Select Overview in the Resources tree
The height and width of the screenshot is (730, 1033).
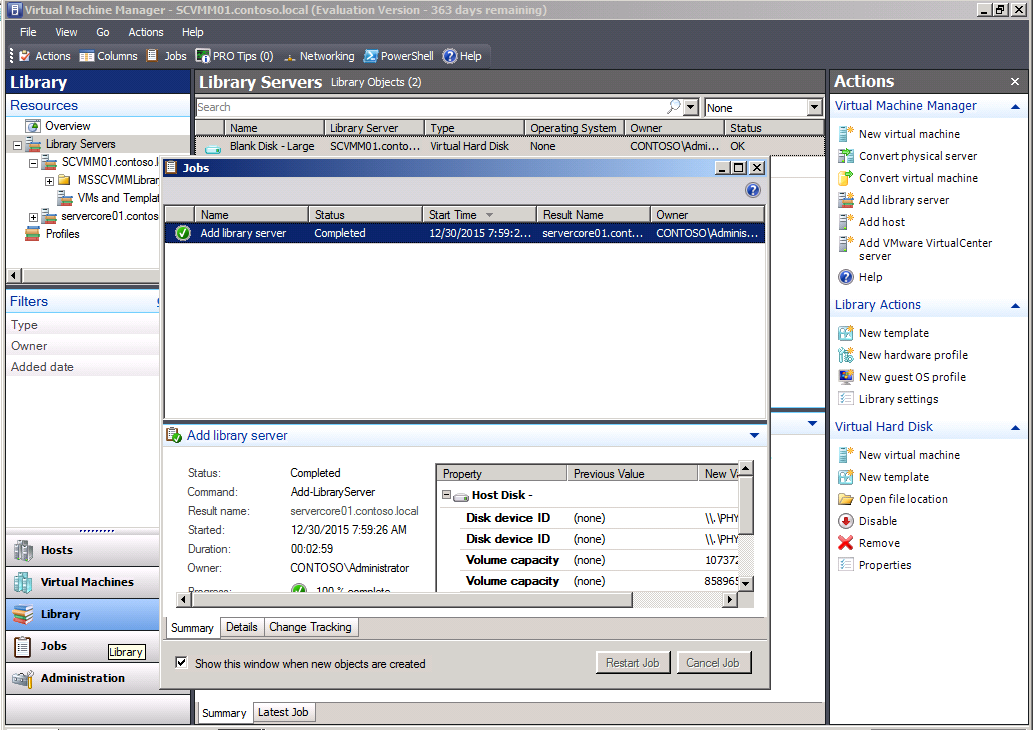[x=68, y=126]
